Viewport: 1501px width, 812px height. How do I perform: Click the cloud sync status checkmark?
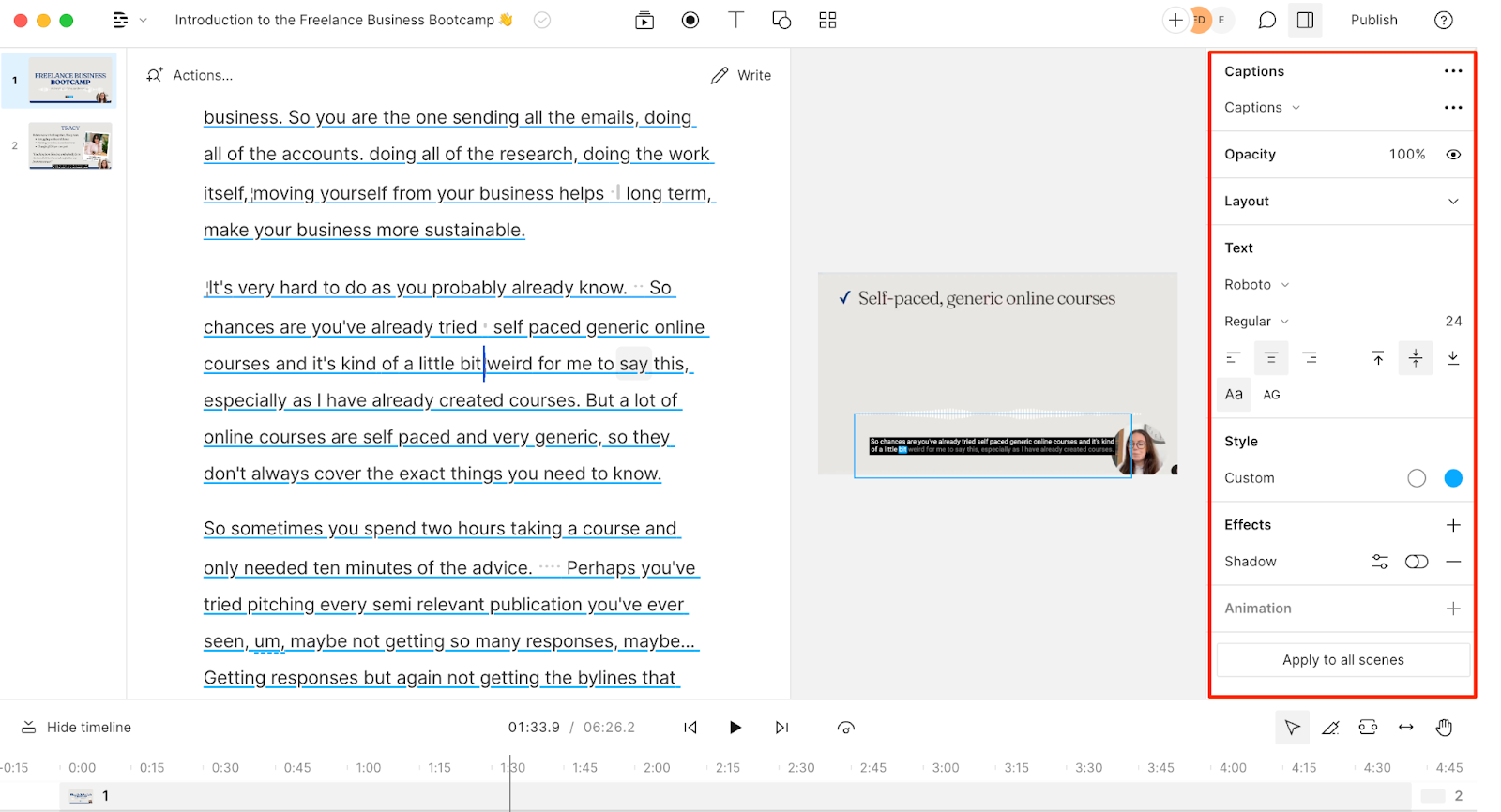pos(542,20)
